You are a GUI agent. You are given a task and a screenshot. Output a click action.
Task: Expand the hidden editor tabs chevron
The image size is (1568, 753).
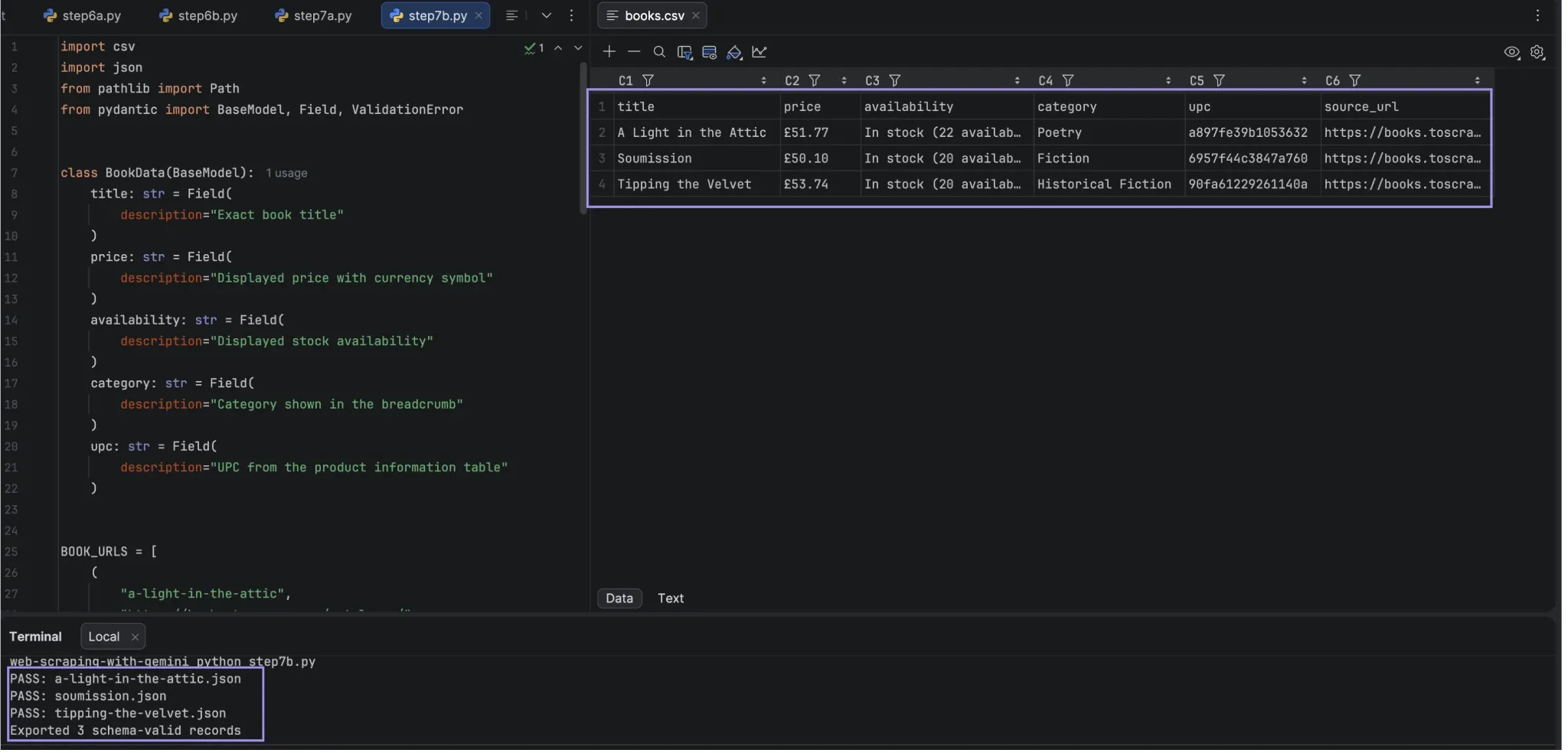pyautogui.click(x=546, y=15)
